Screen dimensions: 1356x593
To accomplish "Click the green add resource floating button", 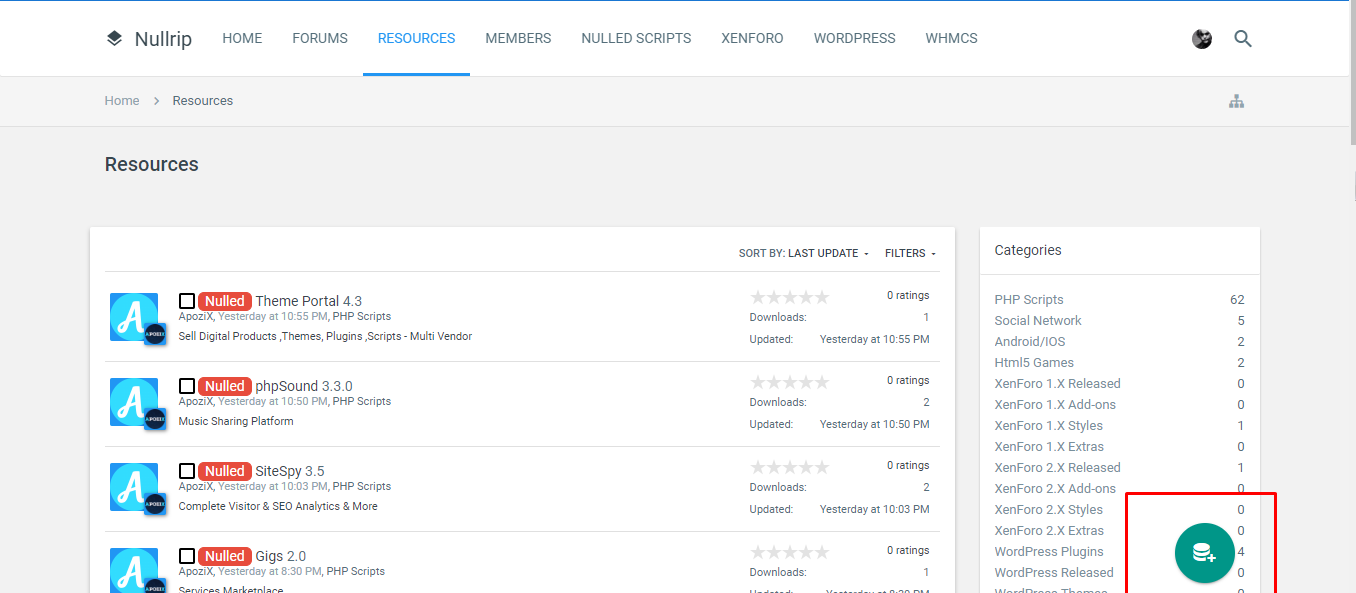I will click(x=1204, y=552).
